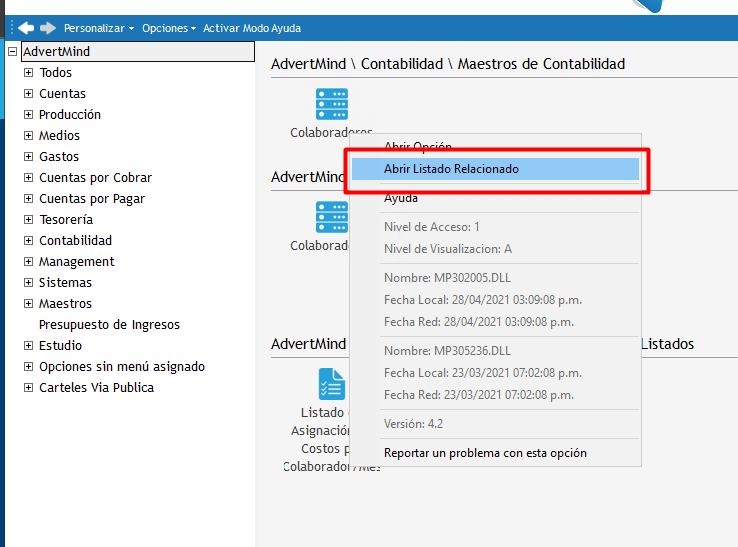Open the Personalizar dropdown menu
Viewport: 738px width, 547px height.
(99, 28)
